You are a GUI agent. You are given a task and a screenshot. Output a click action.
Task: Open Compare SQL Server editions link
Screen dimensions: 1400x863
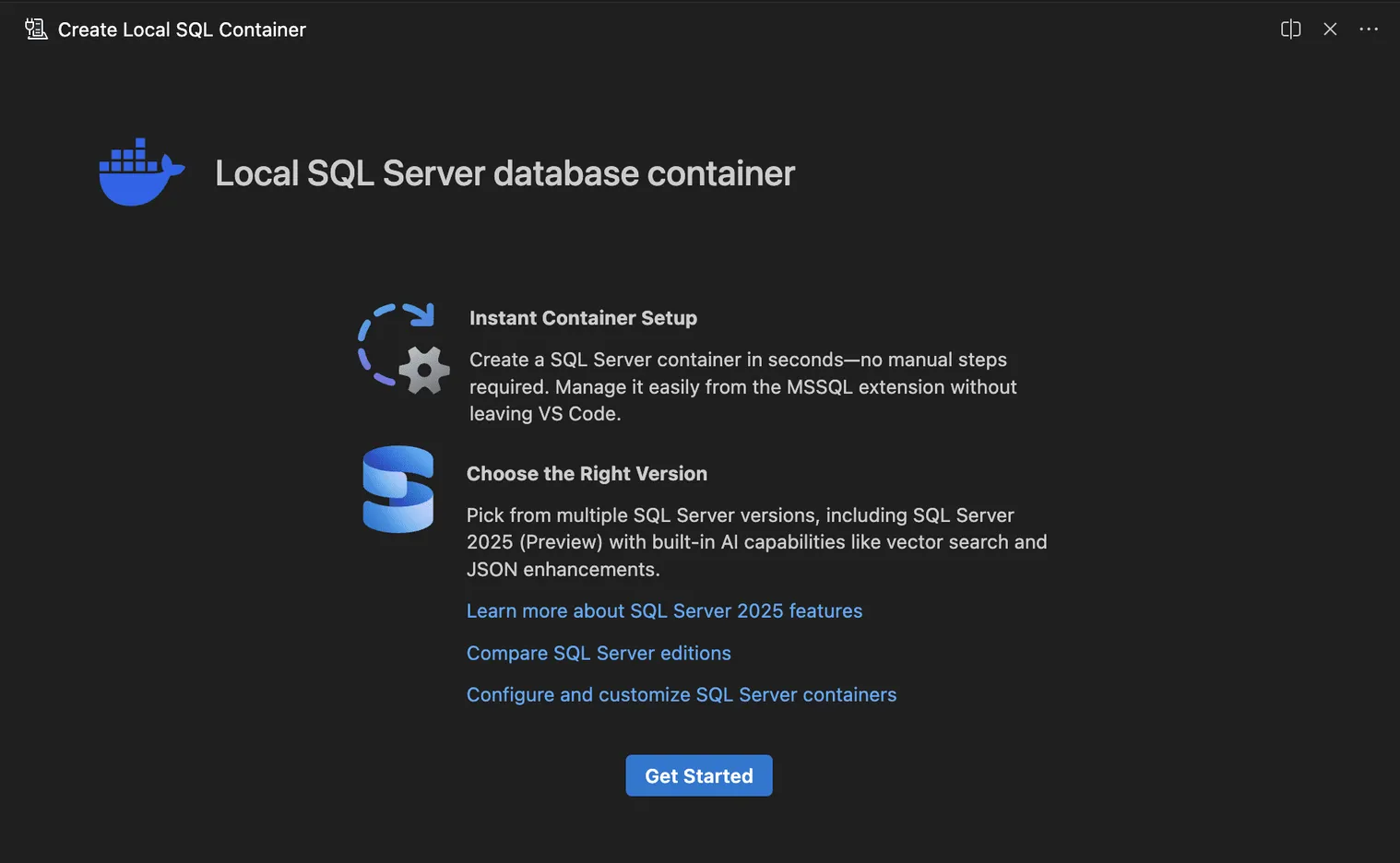[x=599, y=653]
